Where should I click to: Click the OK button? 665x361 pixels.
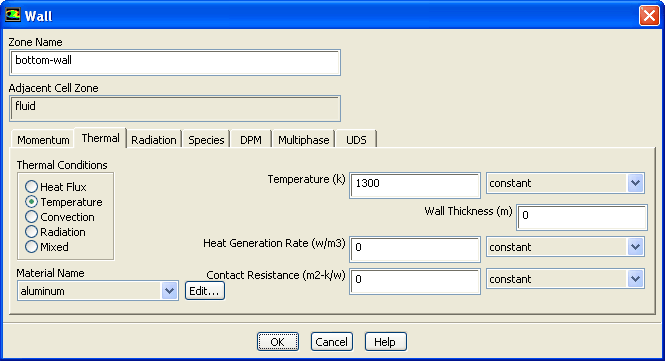tap(278, 342)
